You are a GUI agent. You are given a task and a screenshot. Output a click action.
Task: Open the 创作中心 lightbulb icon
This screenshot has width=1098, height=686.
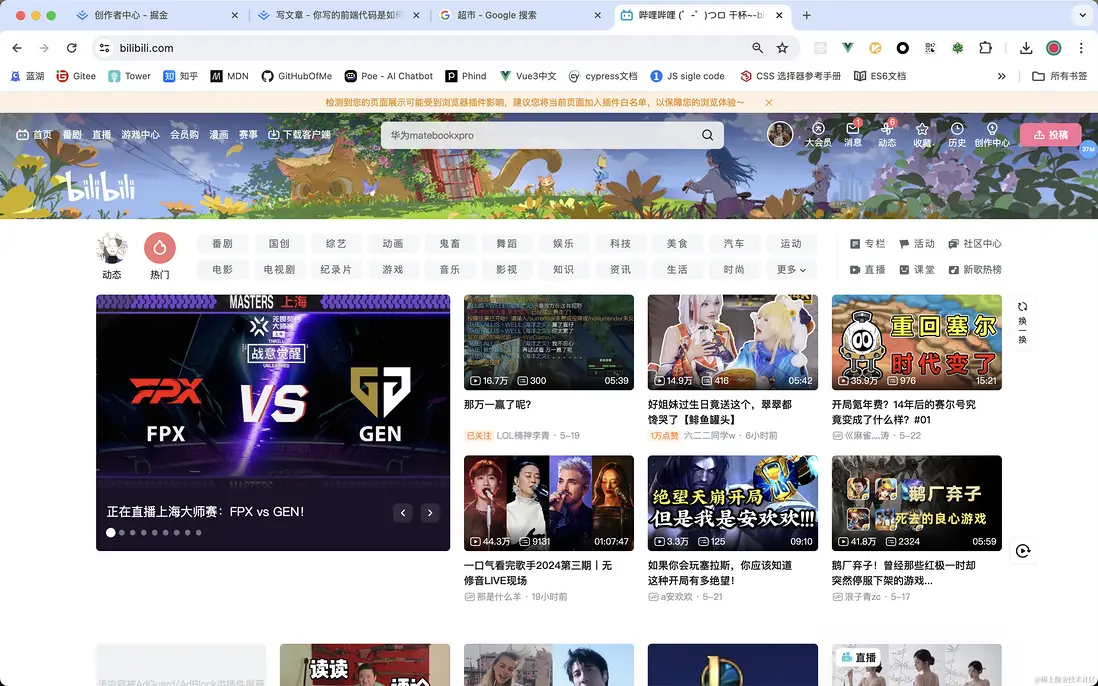tap(992, 134)
